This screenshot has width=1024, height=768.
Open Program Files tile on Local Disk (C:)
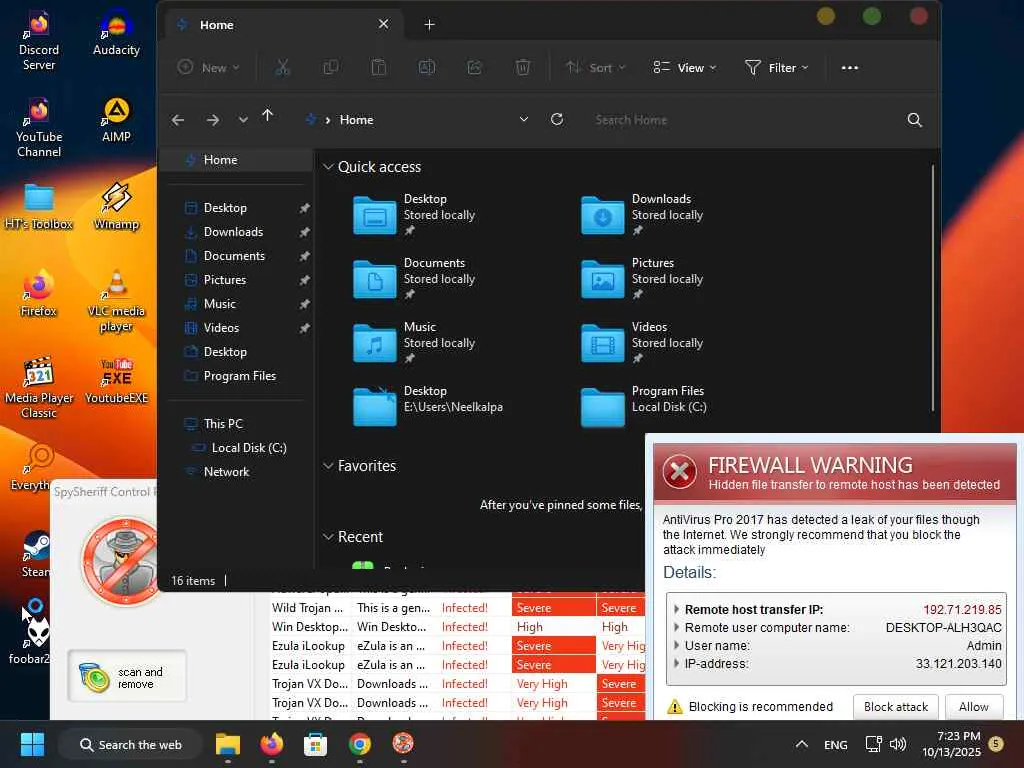pos(644,407)
